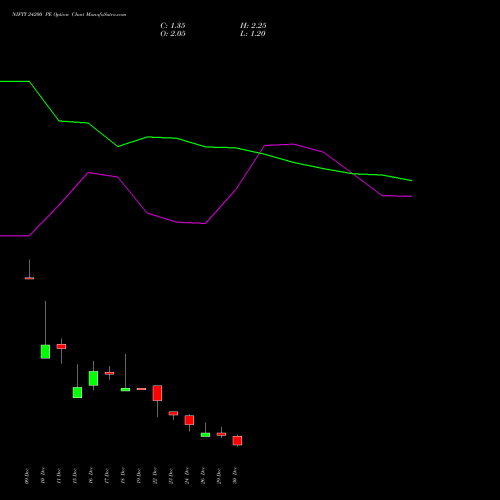Click the low value L: 1.20
This screenshot has width=500, height=500.
(253, 34)
